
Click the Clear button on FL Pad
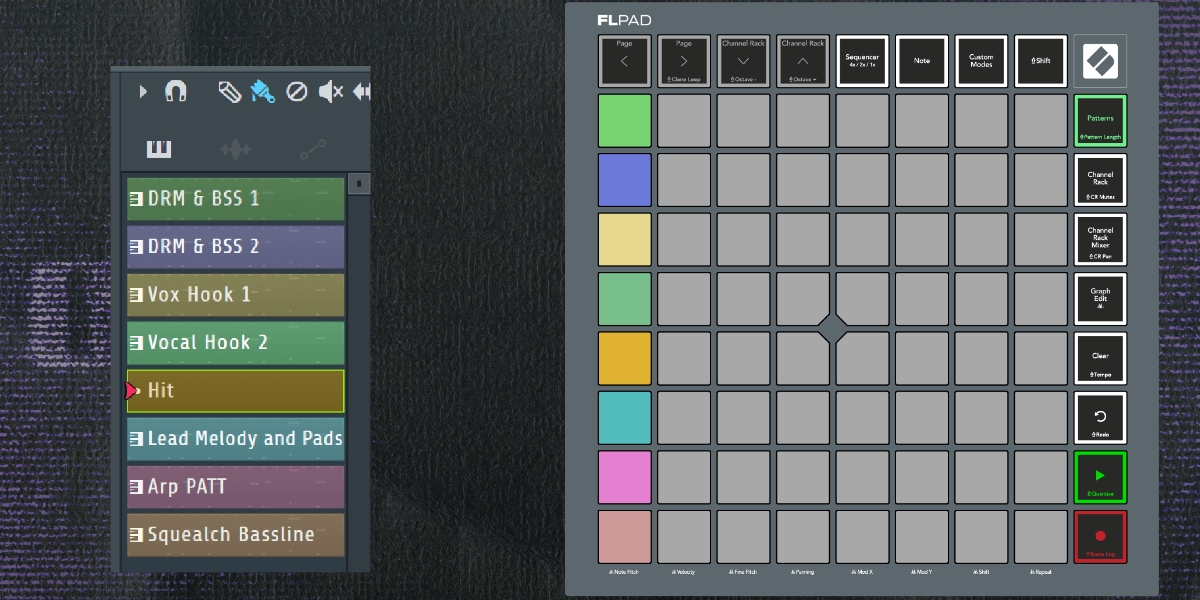1100,359
